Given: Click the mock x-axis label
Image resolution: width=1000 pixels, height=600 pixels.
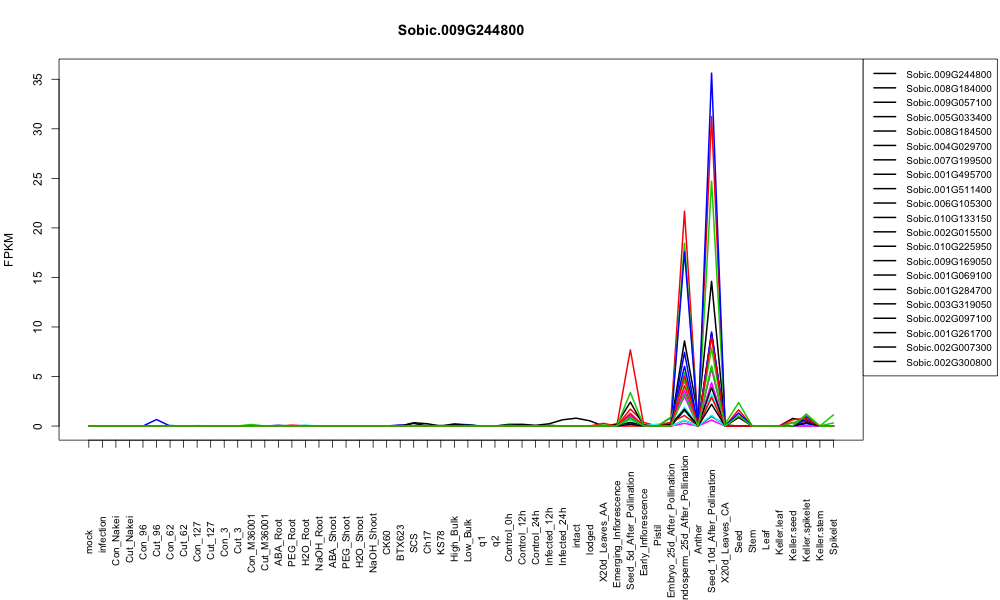Looking at the screenshot, I should tap(89, 542).
